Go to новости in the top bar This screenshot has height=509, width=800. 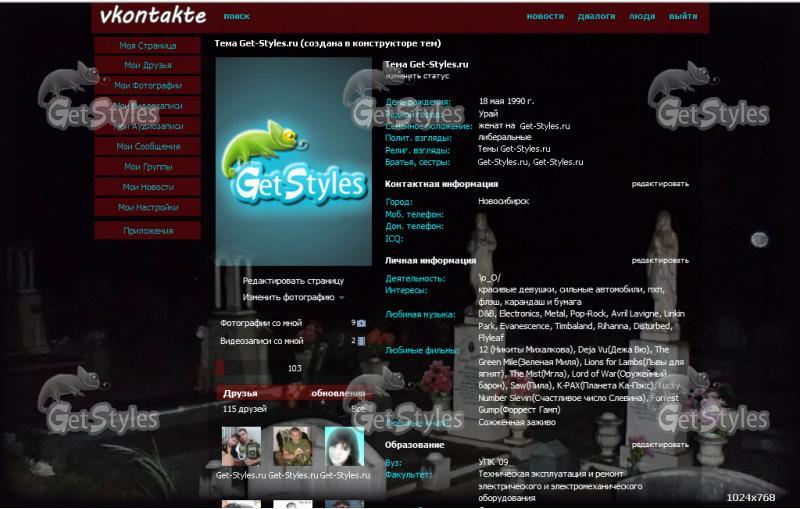click(545, 16)
